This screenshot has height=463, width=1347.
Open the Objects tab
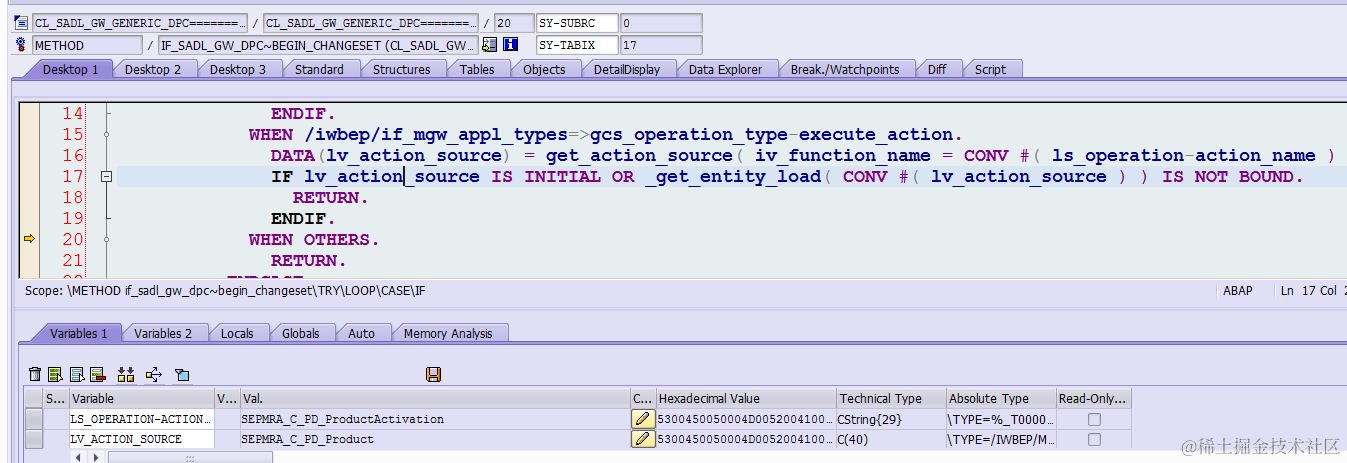click(544, 69)
